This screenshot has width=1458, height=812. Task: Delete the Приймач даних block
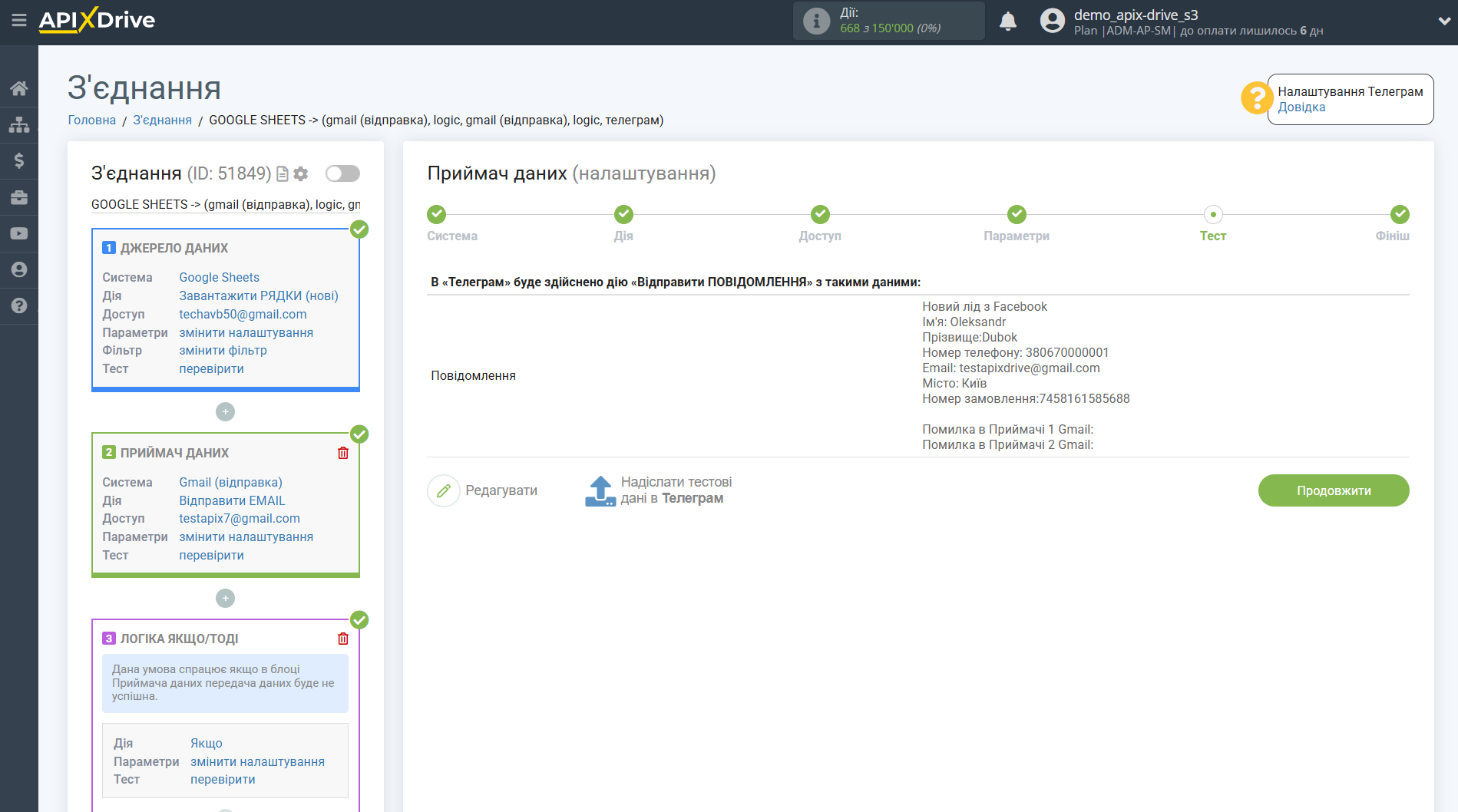click(343, 453)
